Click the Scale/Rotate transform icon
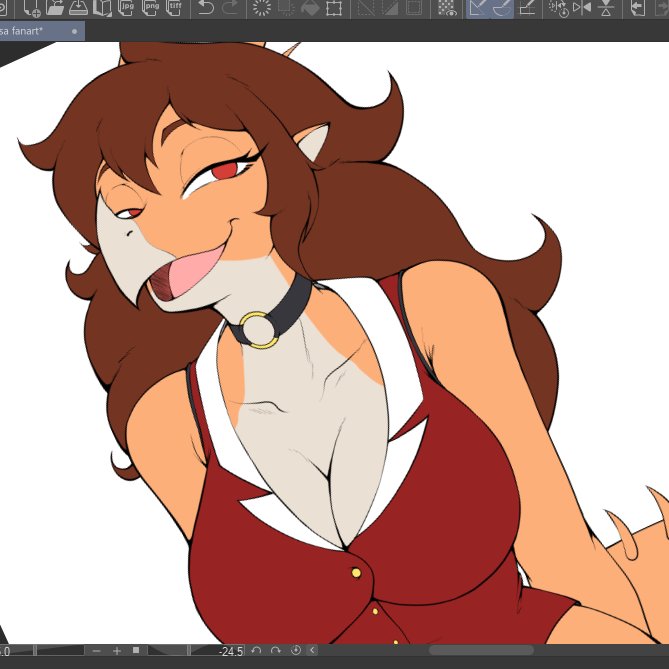Screen dimensions: 669x669 click(334, 8)
